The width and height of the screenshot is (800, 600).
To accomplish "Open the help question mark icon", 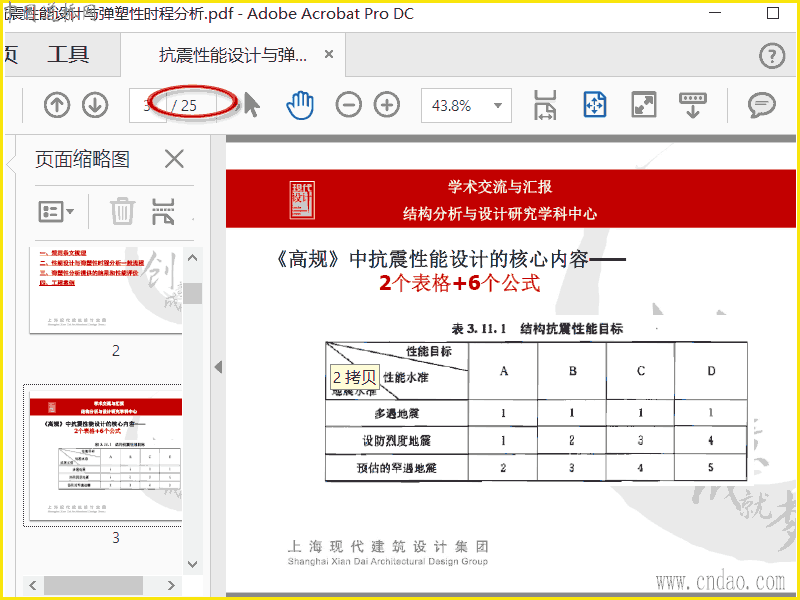I will 772,56.
